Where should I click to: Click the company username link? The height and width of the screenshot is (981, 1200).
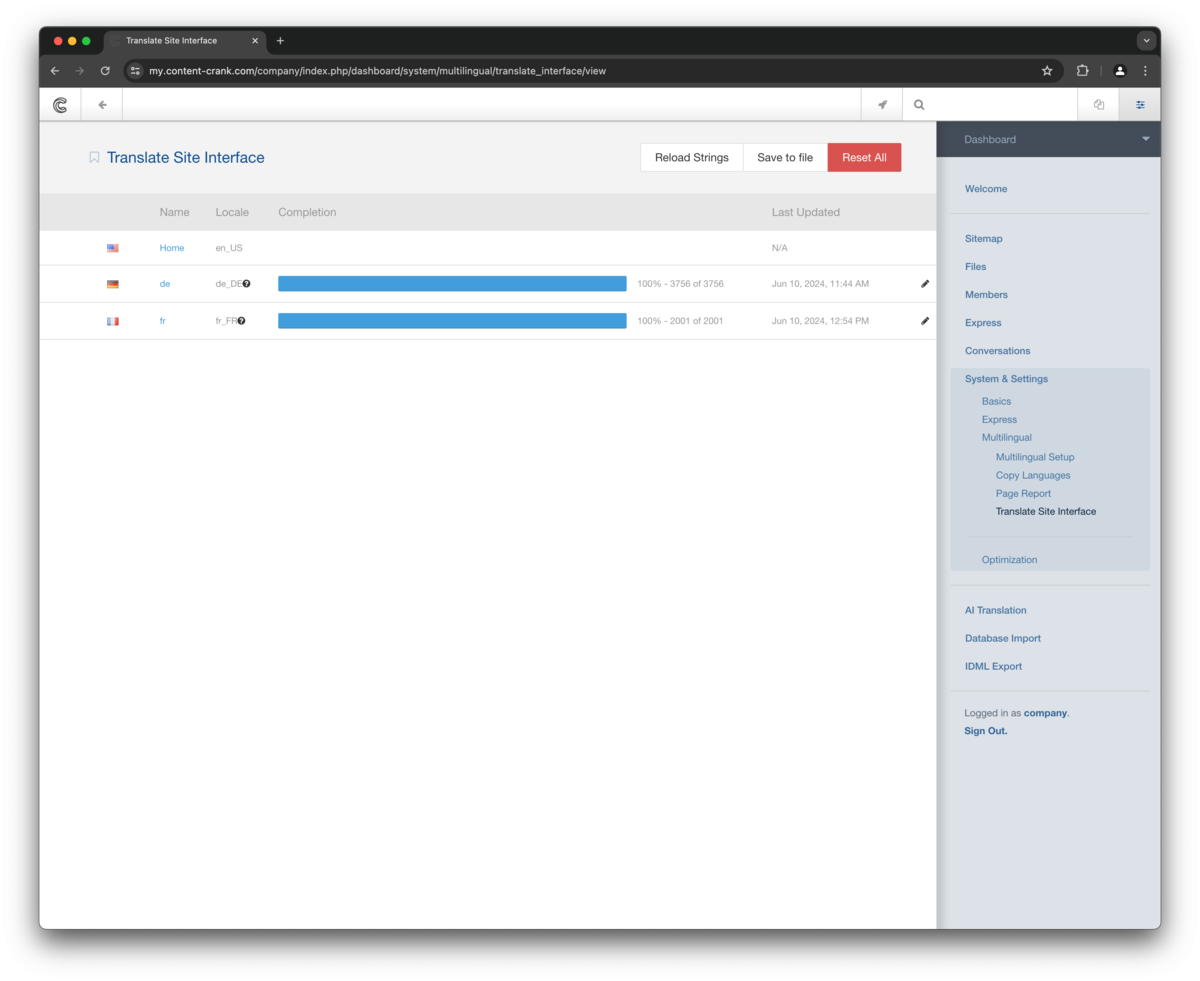tap(1045, 713)
